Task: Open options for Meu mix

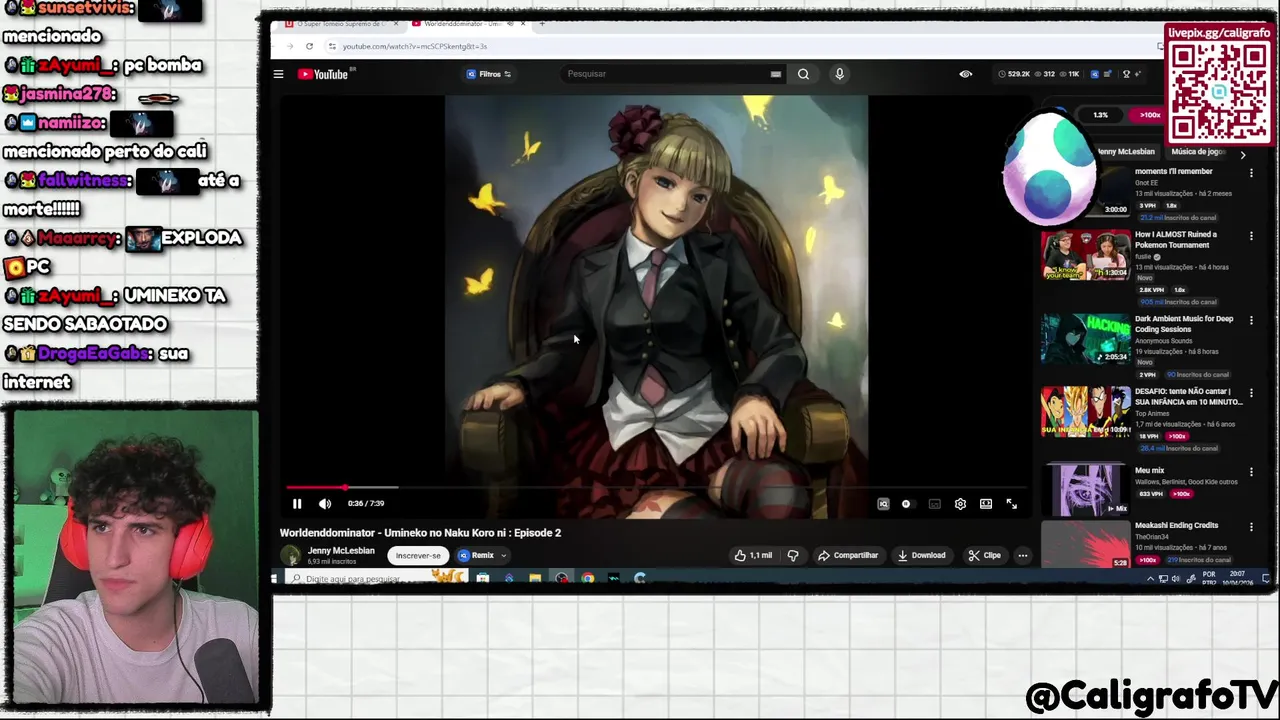Action: pyautogui.click(x=1251, y=472)
